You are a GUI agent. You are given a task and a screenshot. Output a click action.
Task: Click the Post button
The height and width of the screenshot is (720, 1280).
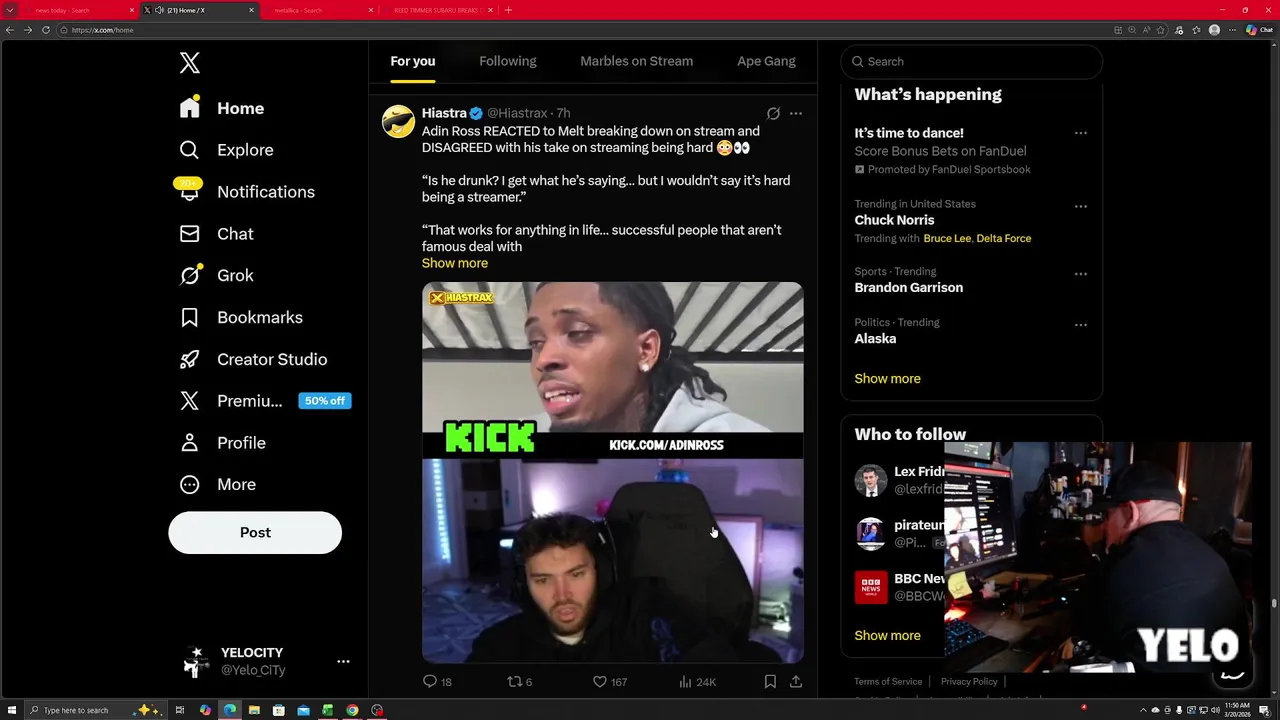coord(255,533)
